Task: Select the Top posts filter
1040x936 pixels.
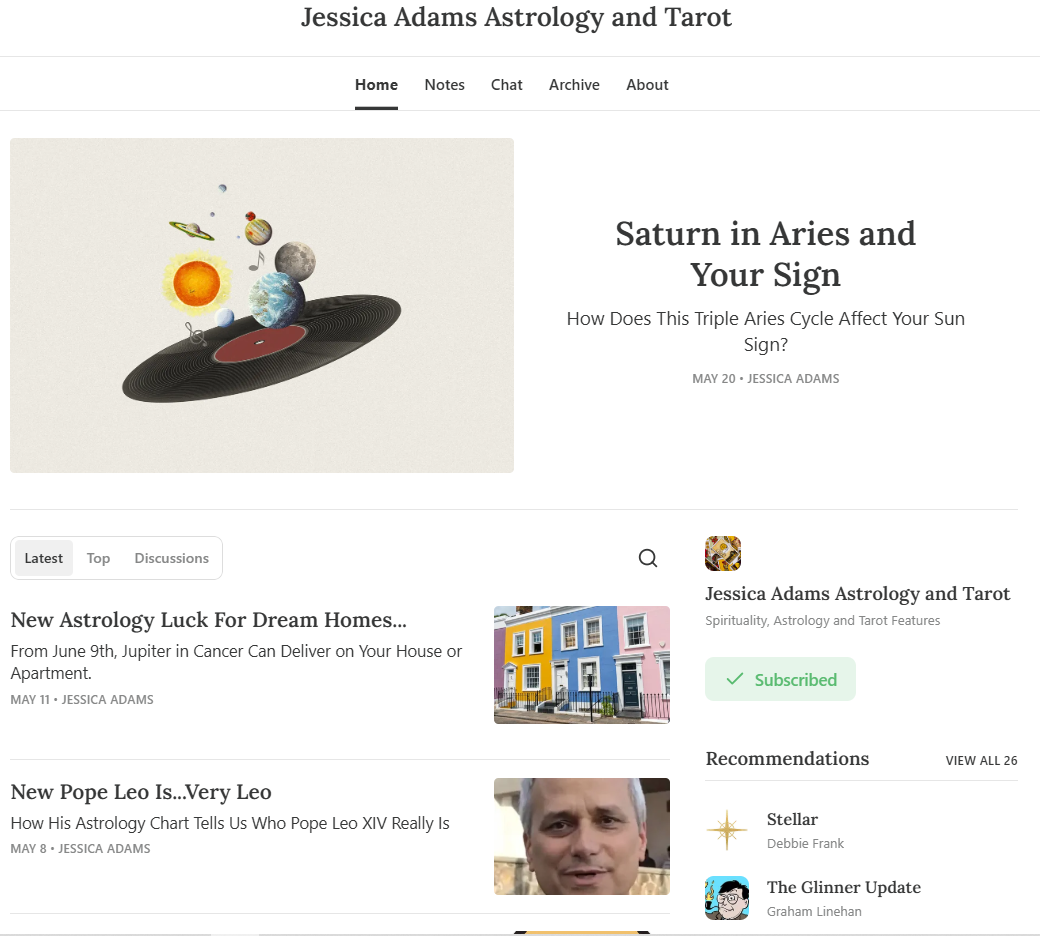Action: click(98, 558)
